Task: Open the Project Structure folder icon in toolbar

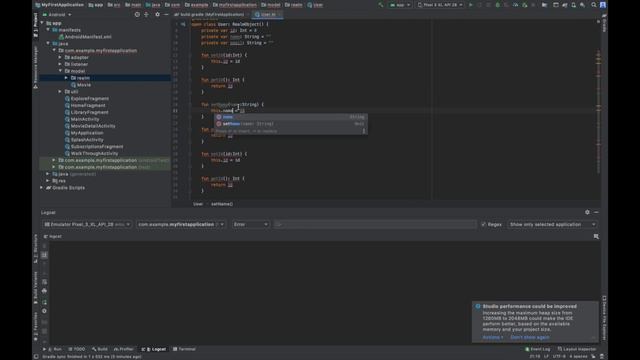Action: 544,5
